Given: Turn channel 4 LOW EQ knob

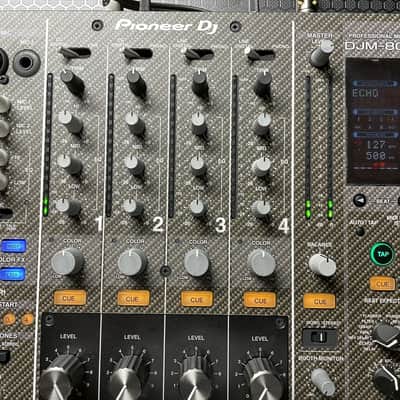Looking at the screenshot, I should [x=261, y=209].
